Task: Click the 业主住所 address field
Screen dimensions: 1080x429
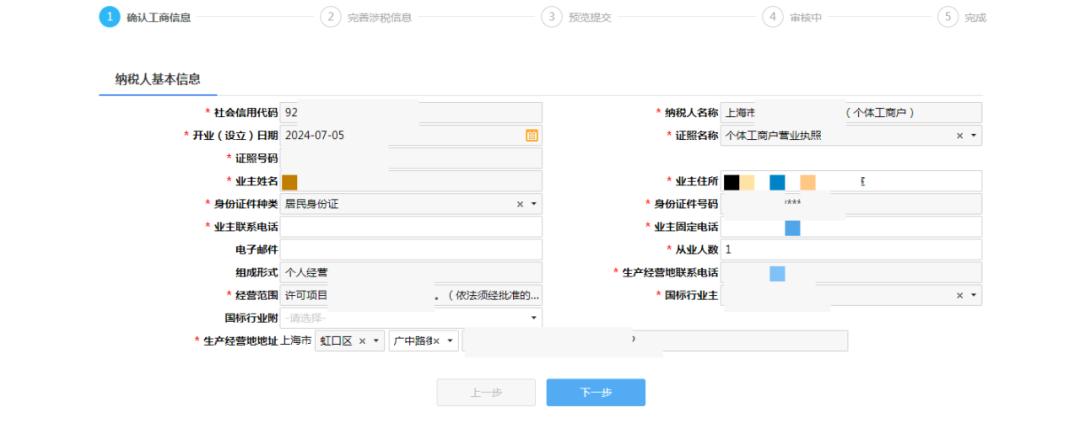Action: point(851,181)
